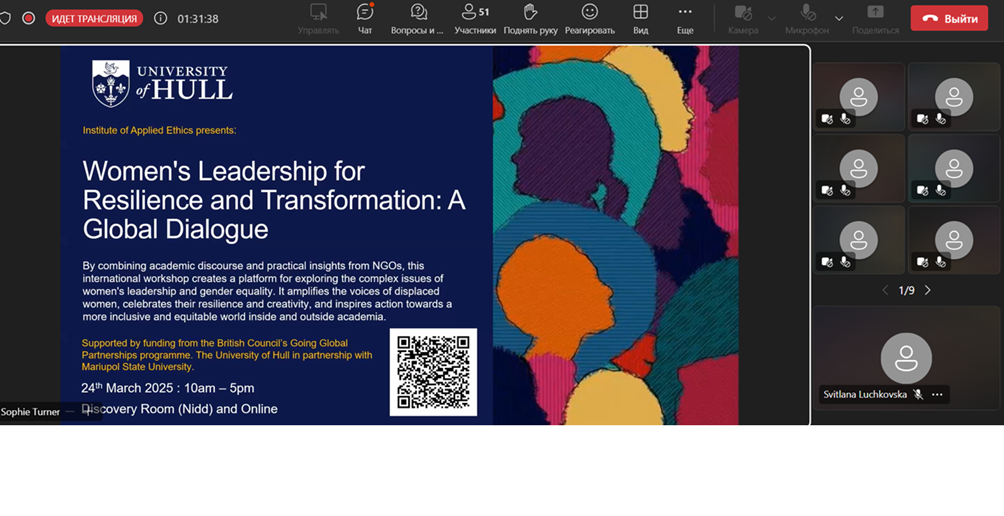Screen dimensions: 1004x516
Task: Open Svitlana Luchkovska's more options dots
Action: tap(937, 394)
